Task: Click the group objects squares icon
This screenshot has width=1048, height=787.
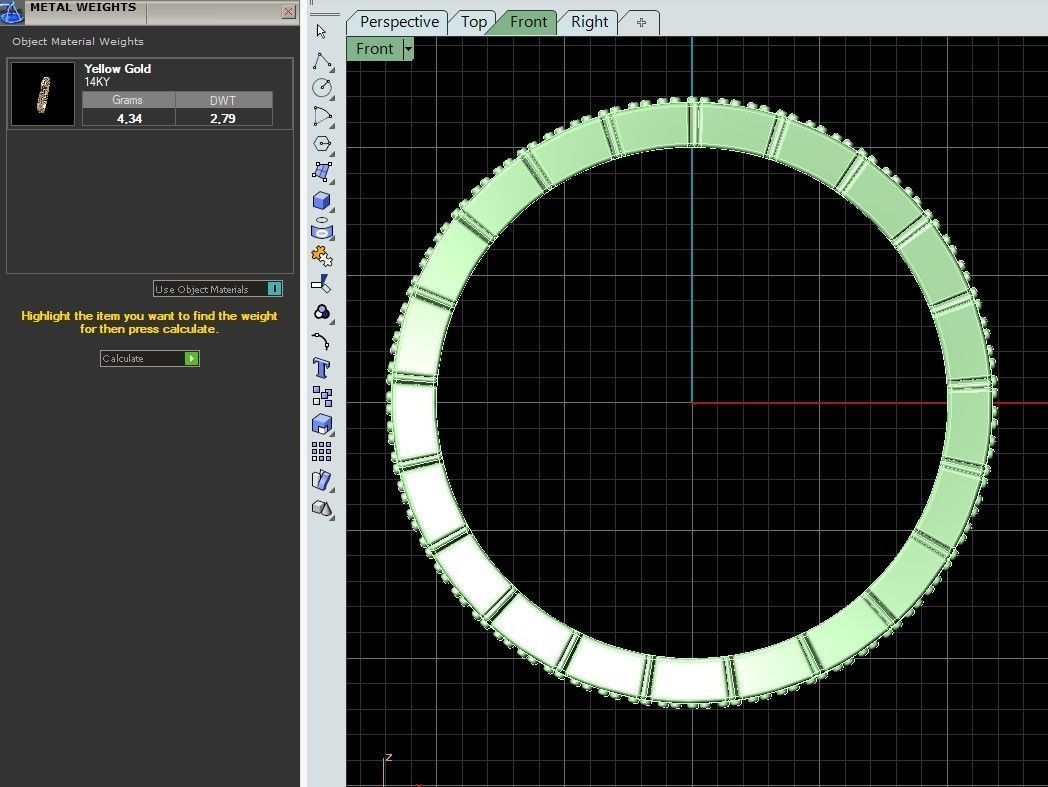Action: 322,397
